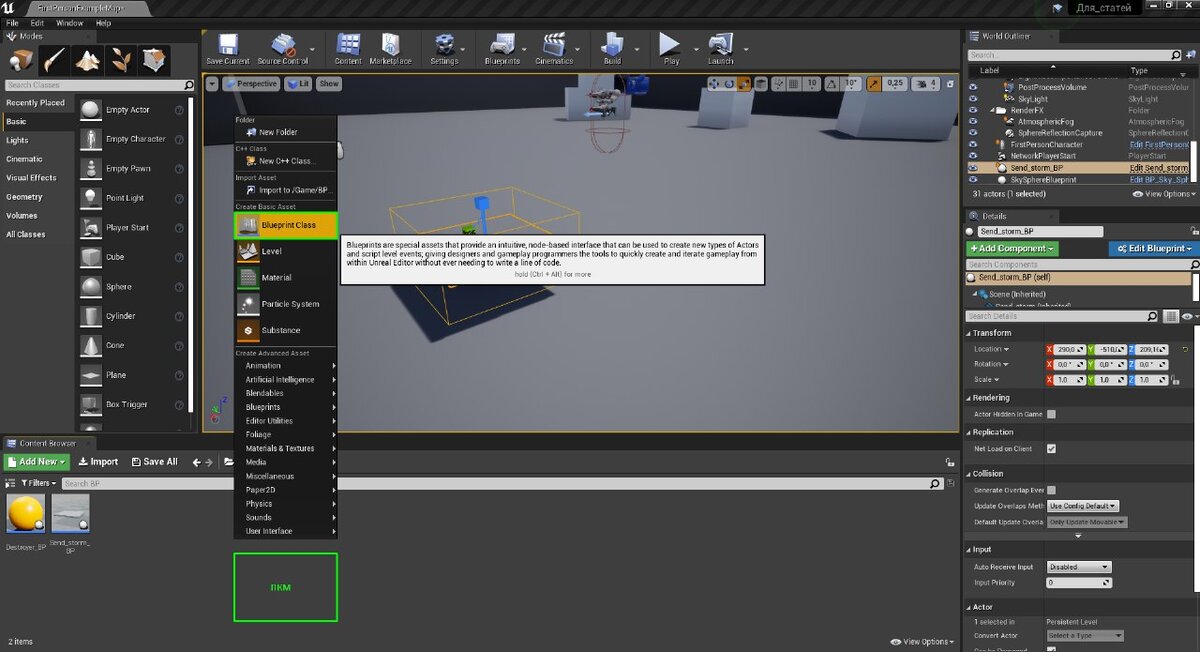Open Update Overlaps Method dropdown
Screen dimensions: 1200x652
(1083, 506)
